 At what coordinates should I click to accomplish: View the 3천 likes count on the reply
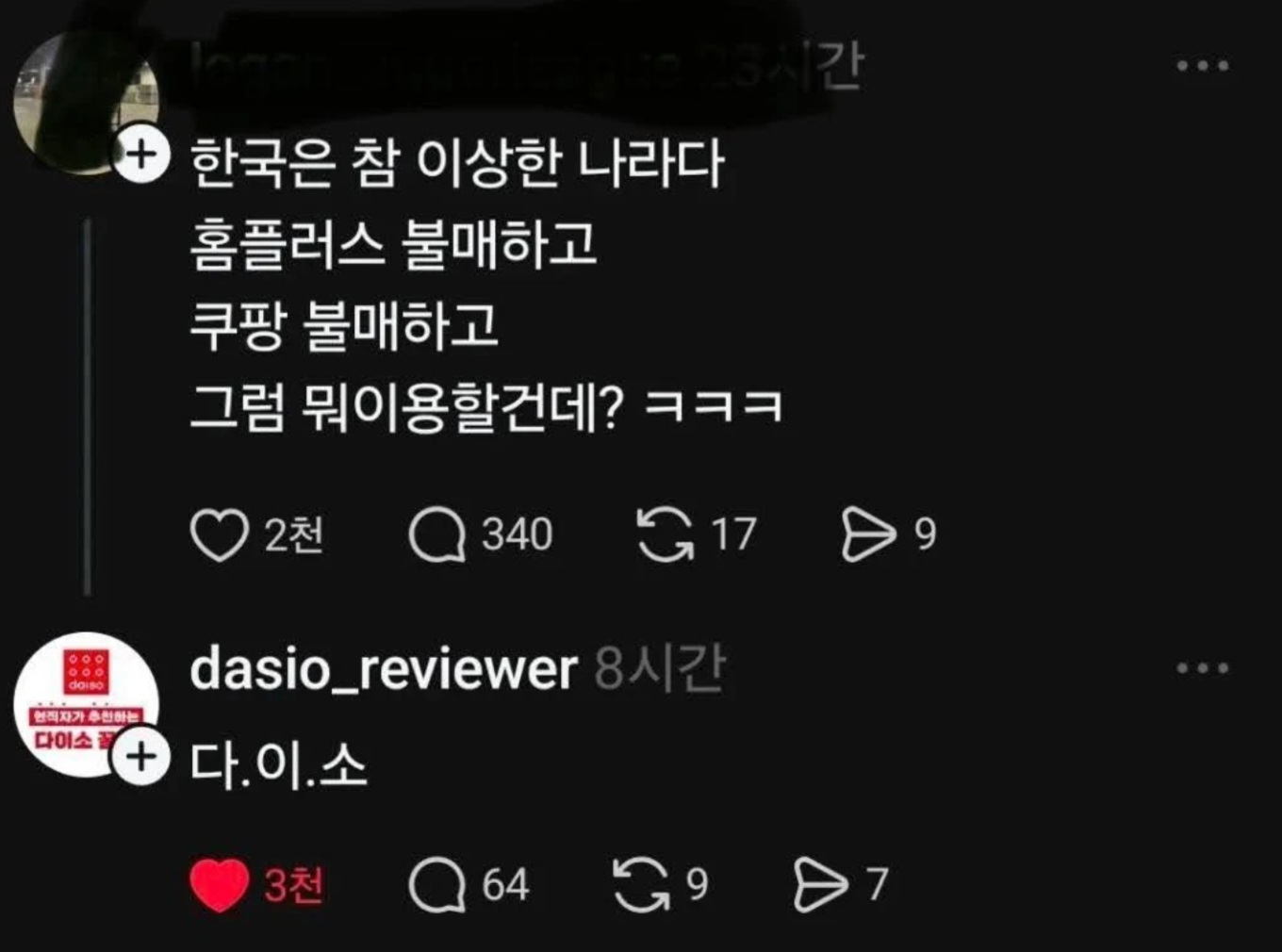coord(294,886)
